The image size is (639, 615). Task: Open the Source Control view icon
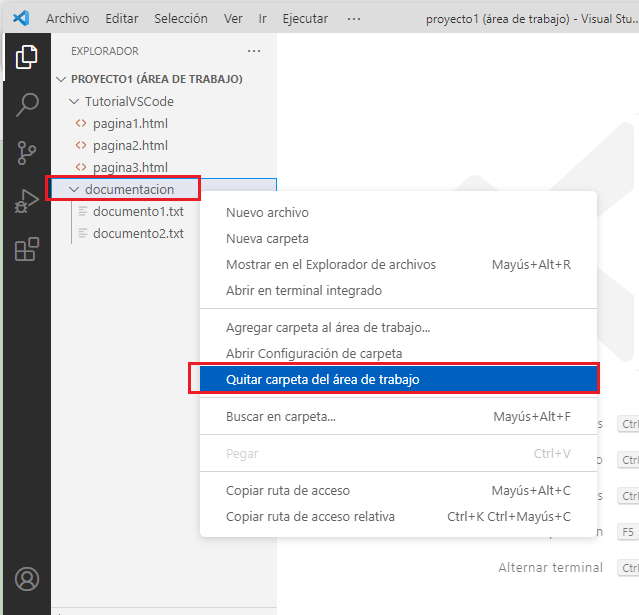27,153
